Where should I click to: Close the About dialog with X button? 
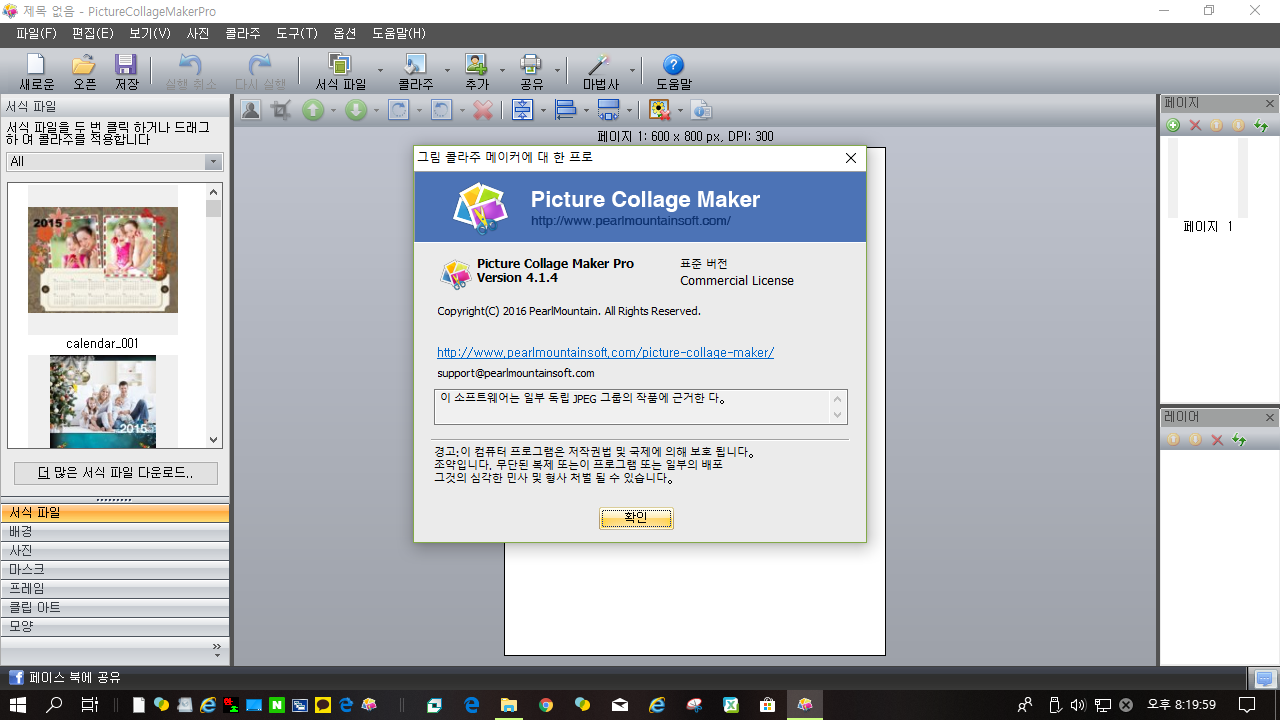pyautogui.click(x=851, y=158)
